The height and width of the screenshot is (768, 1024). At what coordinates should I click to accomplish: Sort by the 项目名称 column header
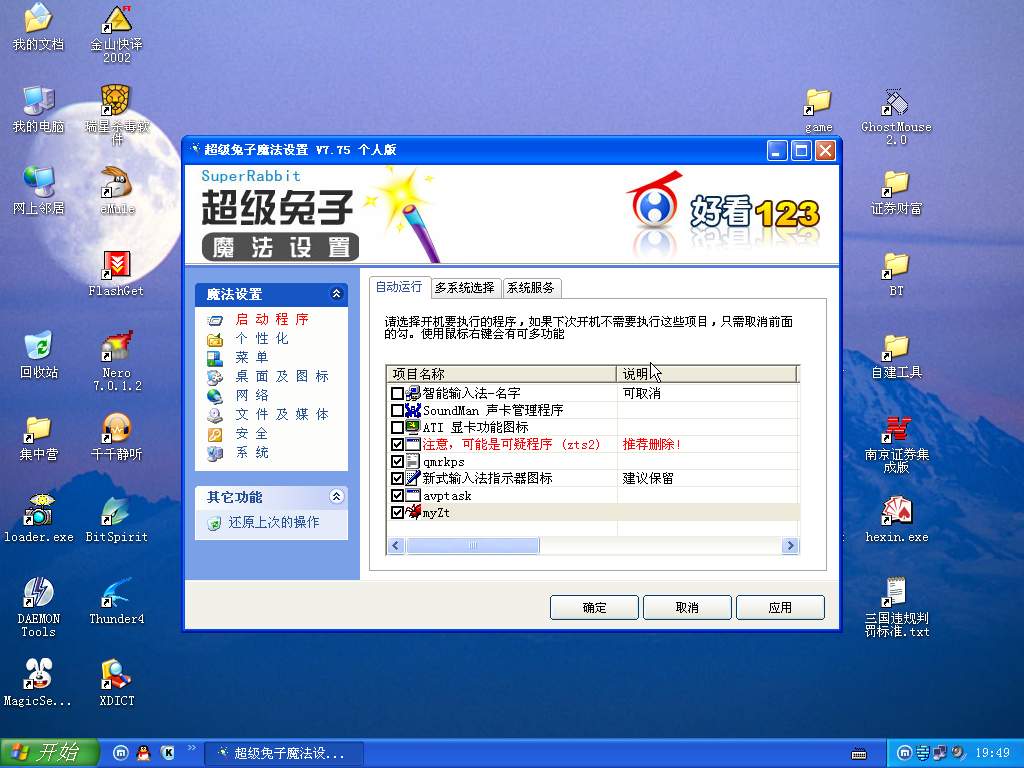tap(502, 374)
